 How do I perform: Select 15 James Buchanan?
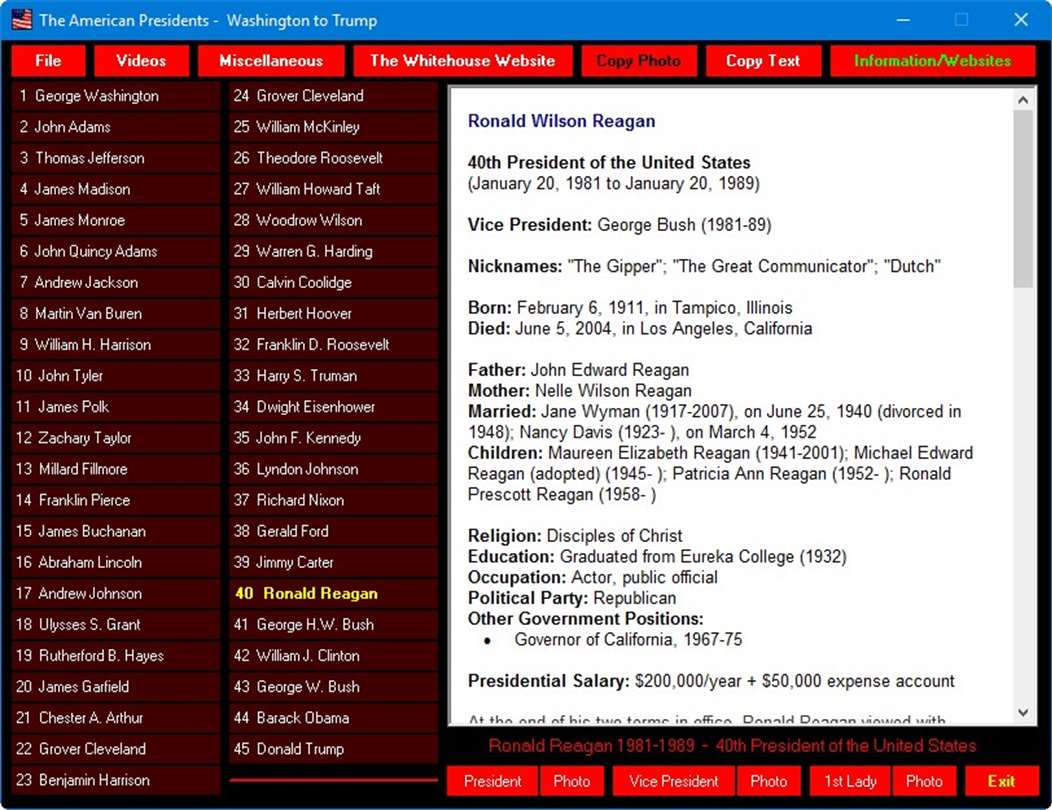tap(116, 531)
